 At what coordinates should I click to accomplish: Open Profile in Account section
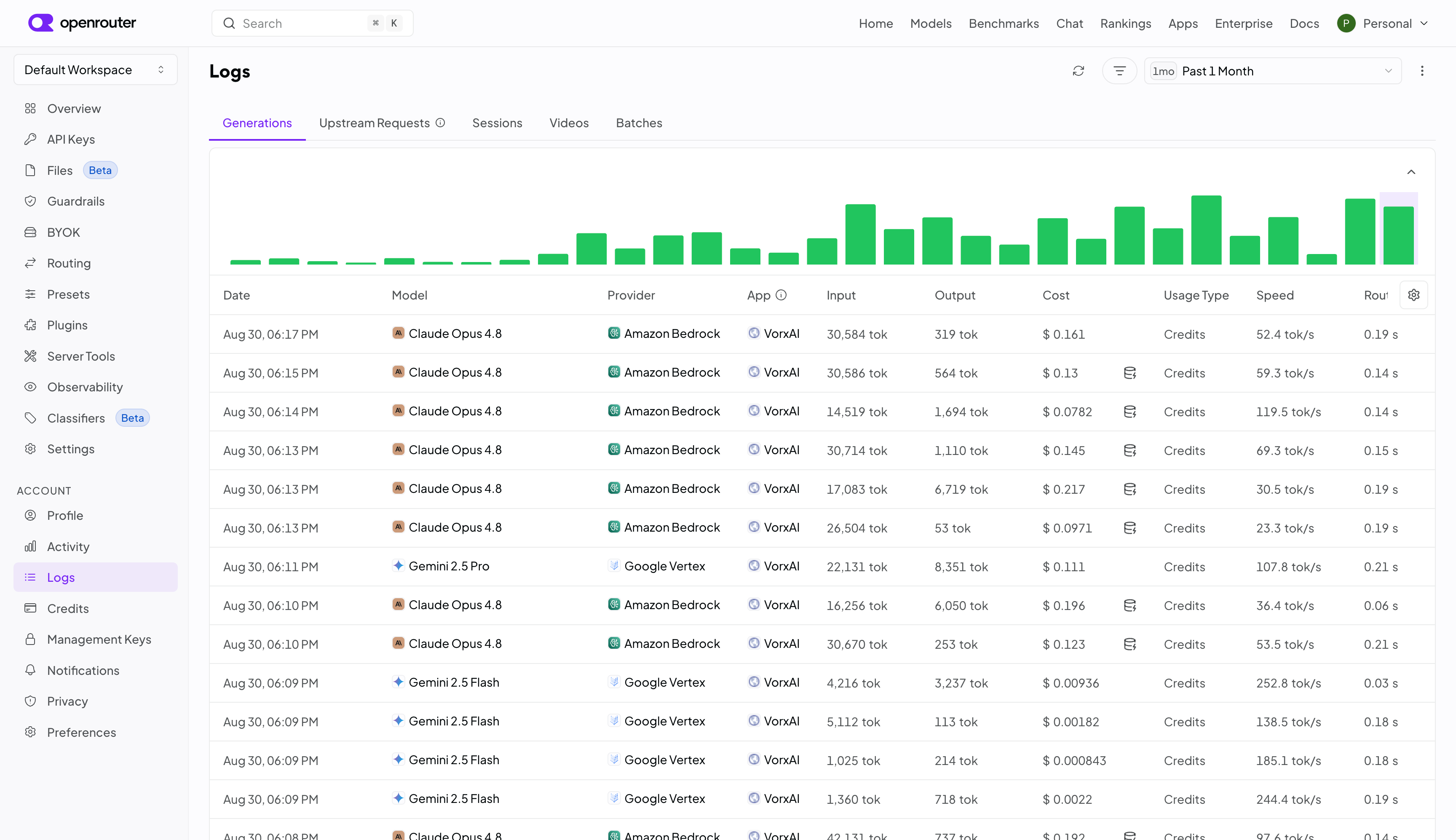pos(95,515)
